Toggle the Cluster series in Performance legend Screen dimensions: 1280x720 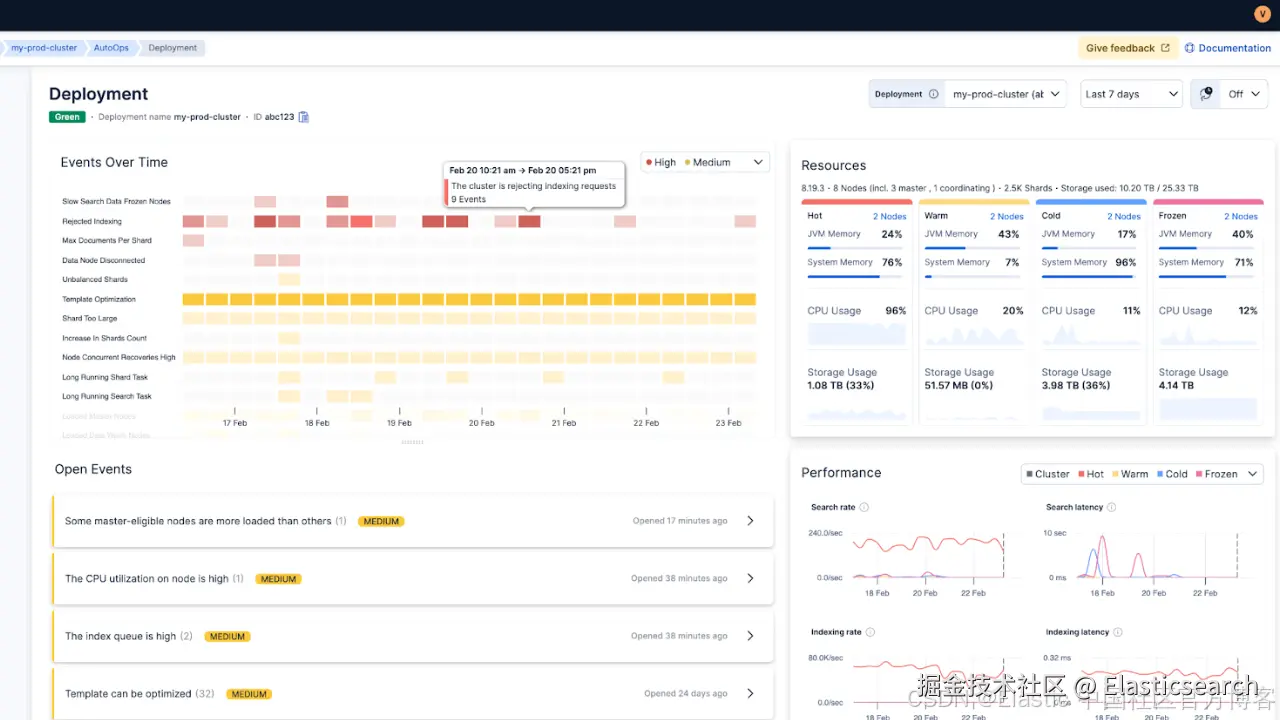[x=1048, y=474]
